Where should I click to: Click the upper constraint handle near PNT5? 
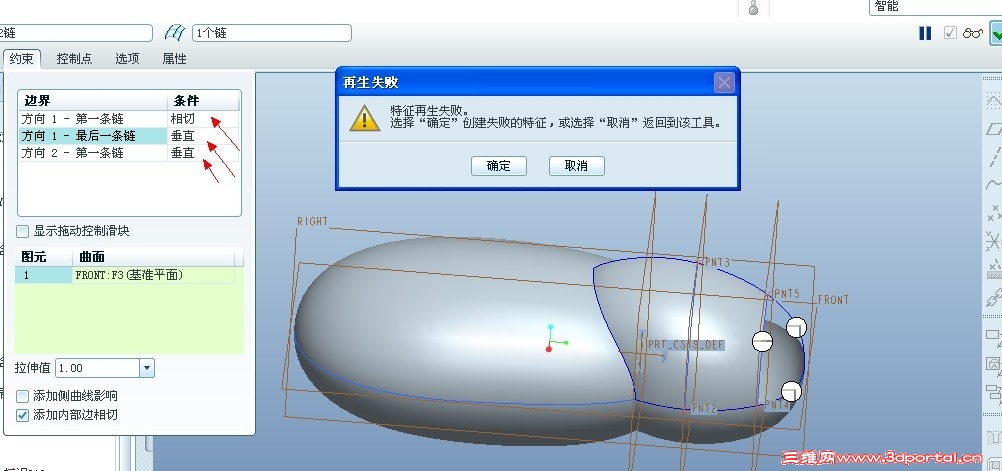pos(796,328)
